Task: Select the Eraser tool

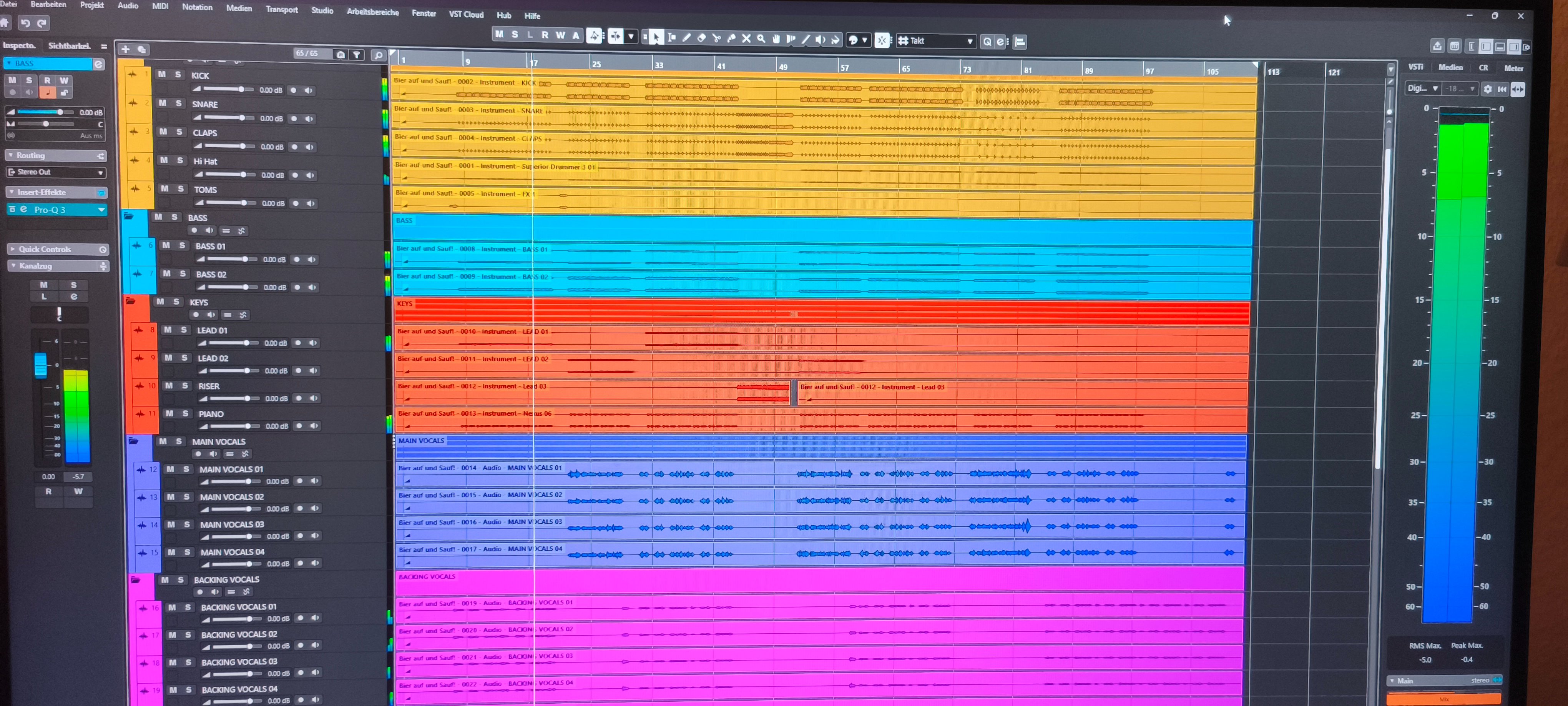Action: tap(701, 38)
